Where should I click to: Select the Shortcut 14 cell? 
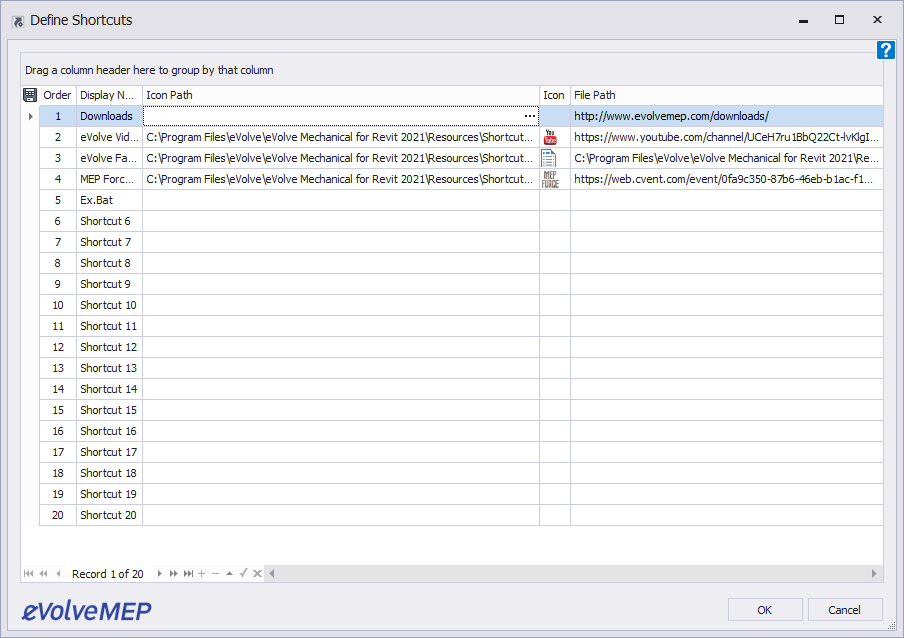[109, 389]
